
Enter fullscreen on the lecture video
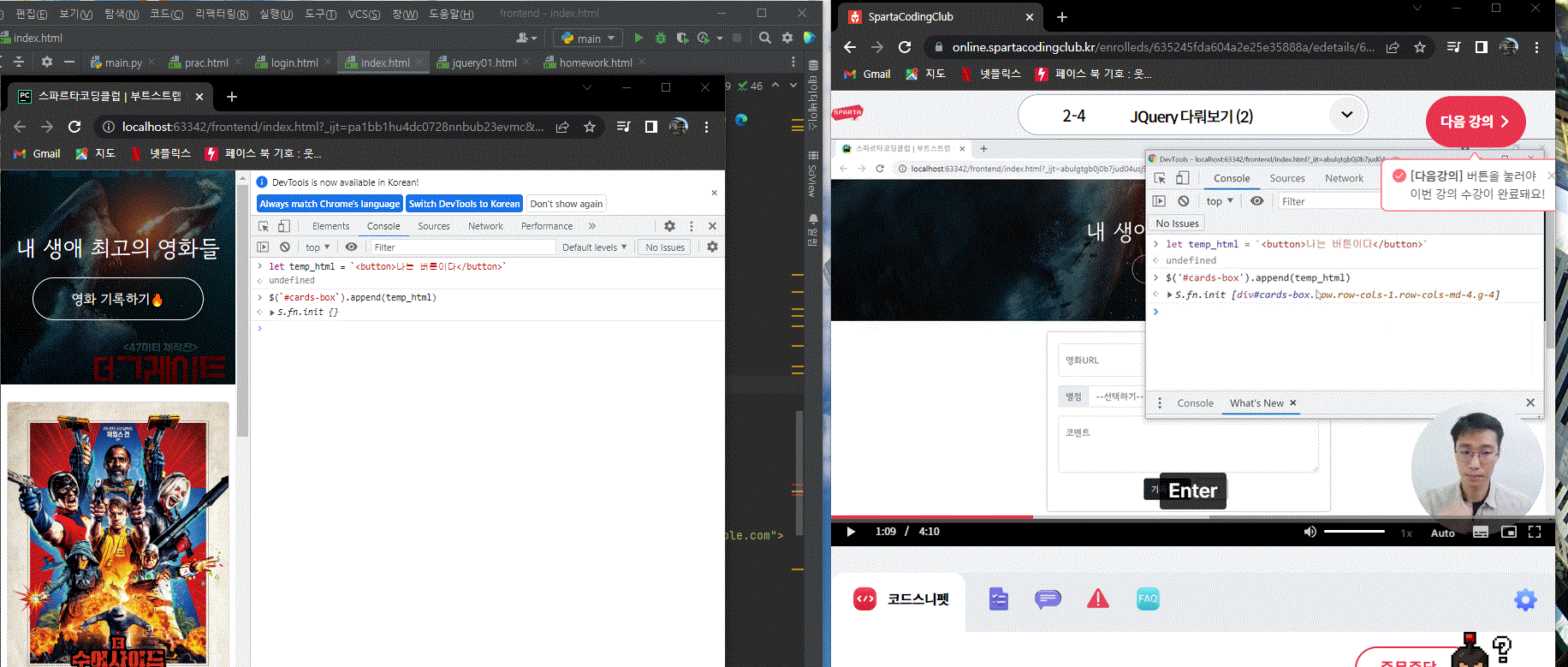coord(1535,532)
